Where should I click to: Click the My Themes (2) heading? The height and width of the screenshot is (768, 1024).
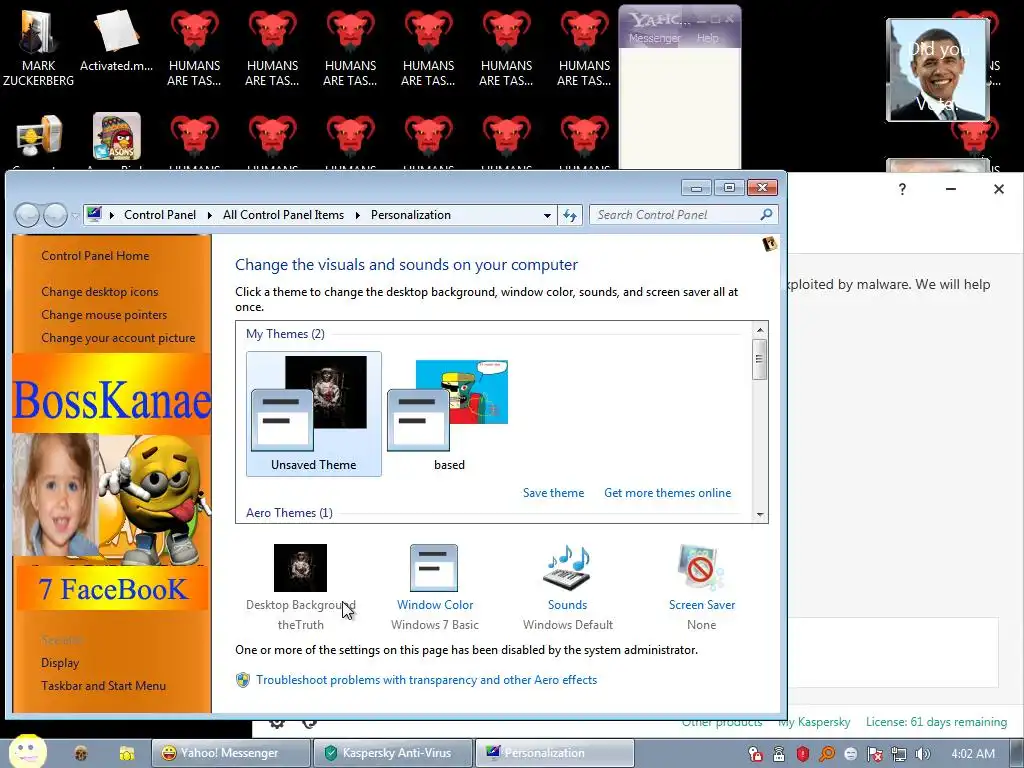pyautogui.click(x=285, y=334)
